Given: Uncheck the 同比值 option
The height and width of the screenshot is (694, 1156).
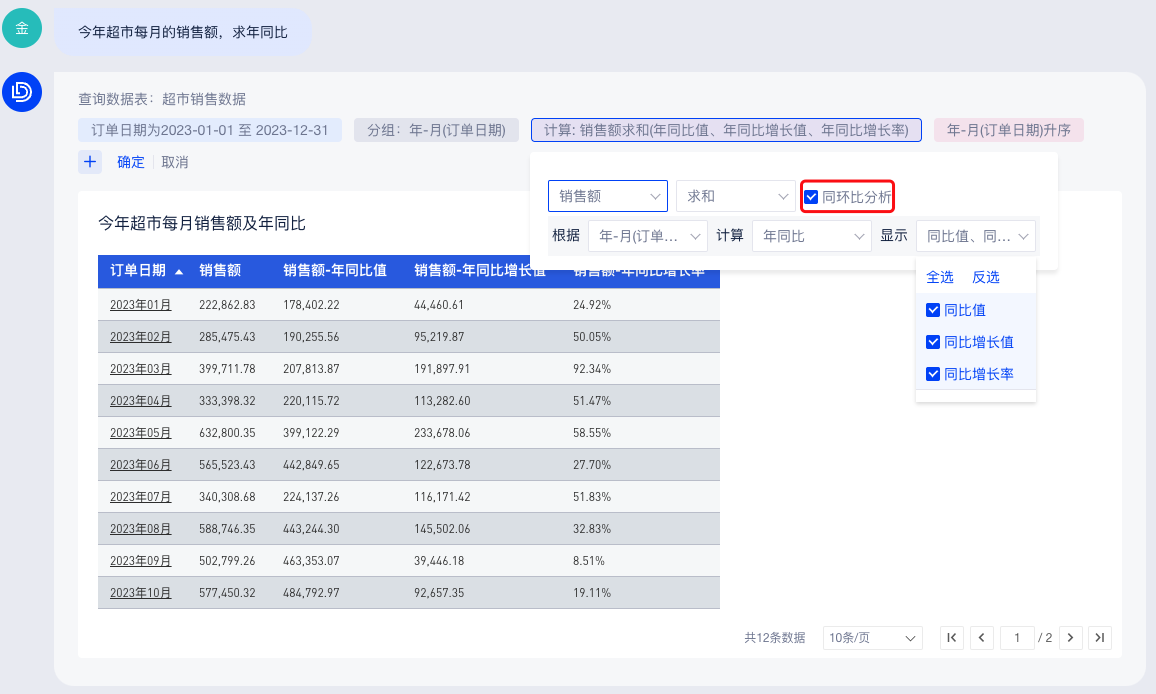Looking at the screenshot, I should pyautogui.click(x=933, y=310).
